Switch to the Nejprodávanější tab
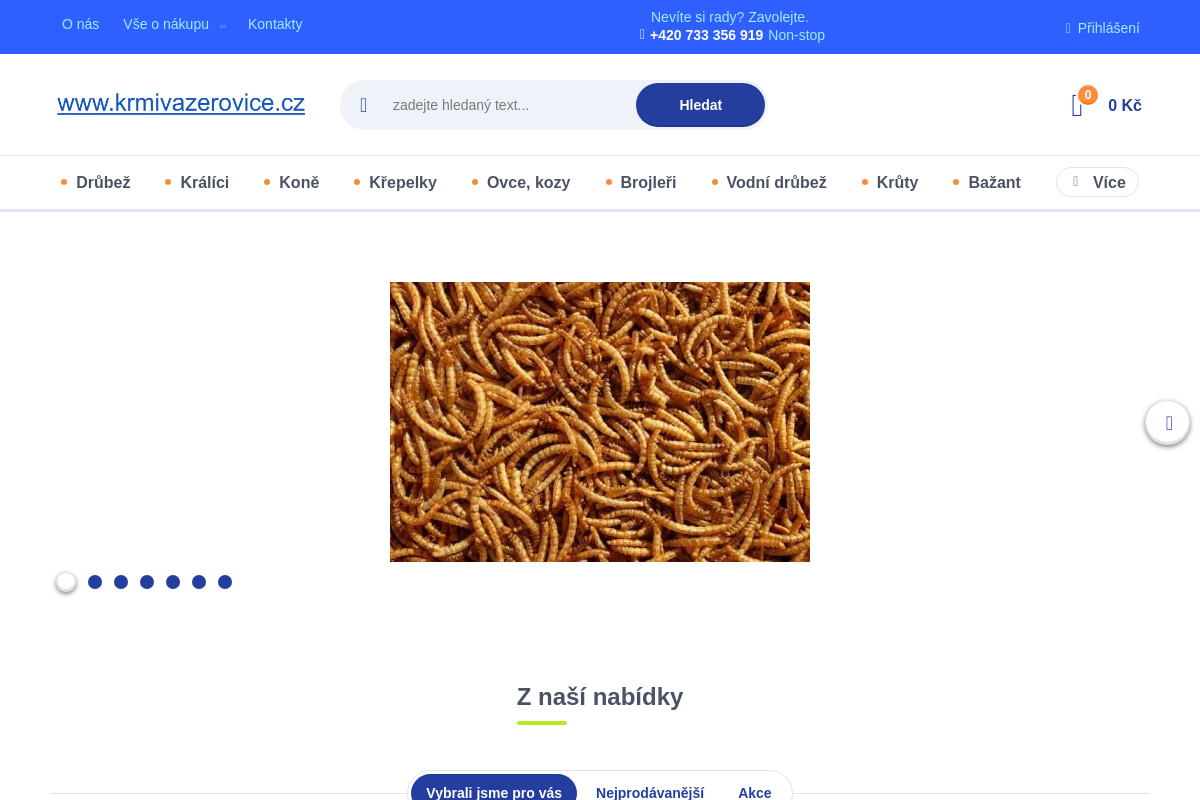1200x800 pixels. point(650,792)
